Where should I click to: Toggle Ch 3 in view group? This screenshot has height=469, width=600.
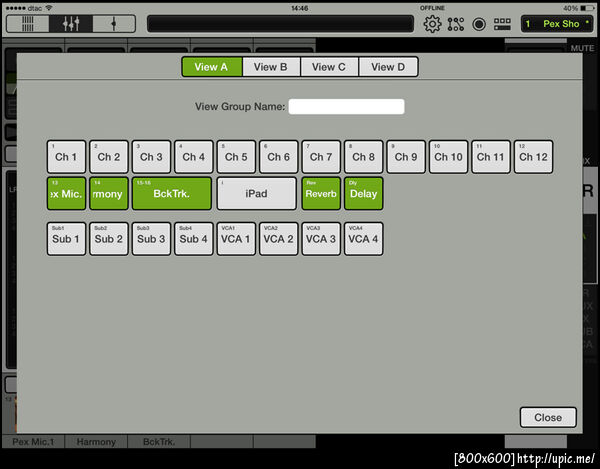click(x=151, y=157)
